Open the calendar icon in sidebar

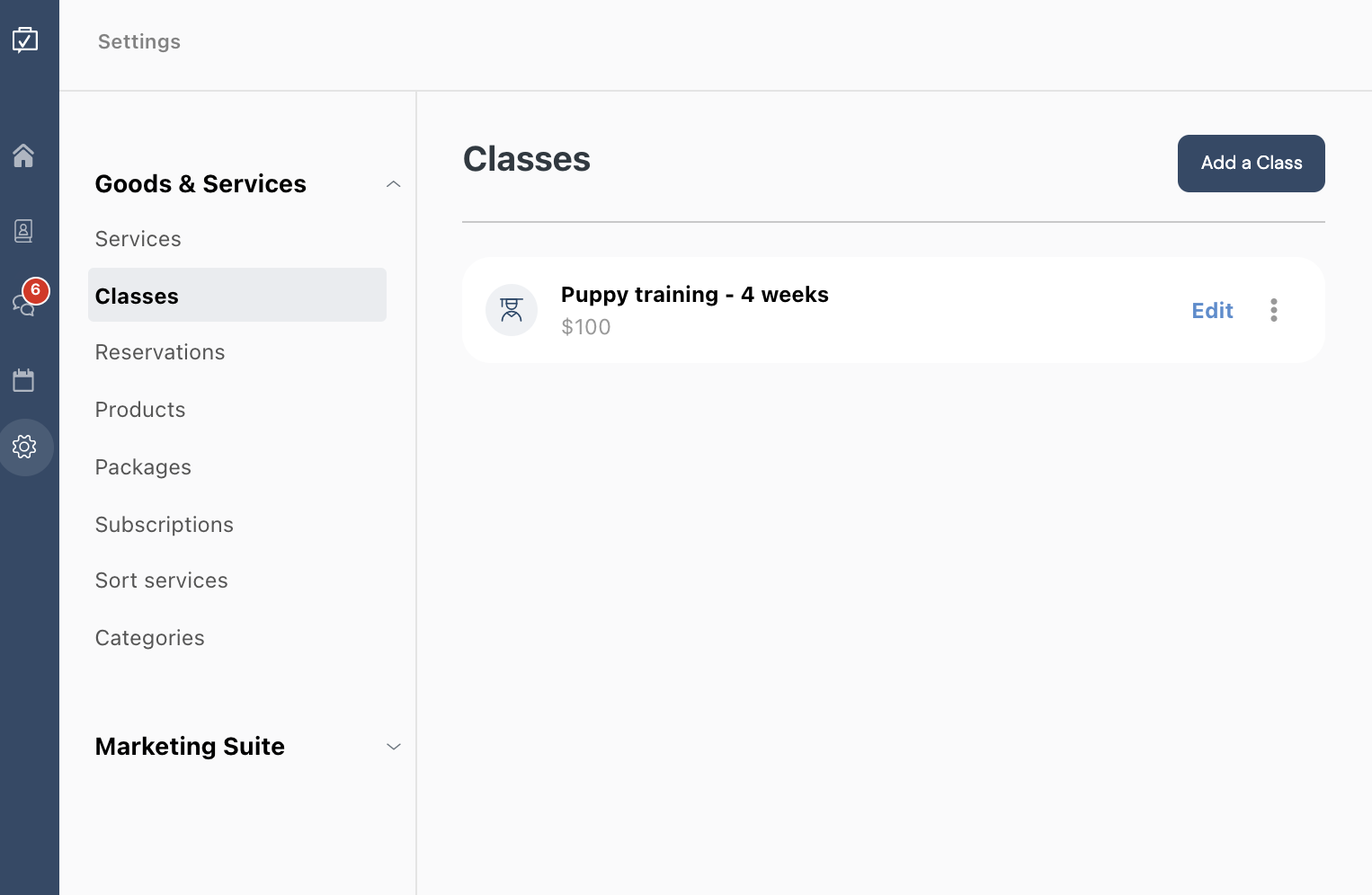(24, 380)
